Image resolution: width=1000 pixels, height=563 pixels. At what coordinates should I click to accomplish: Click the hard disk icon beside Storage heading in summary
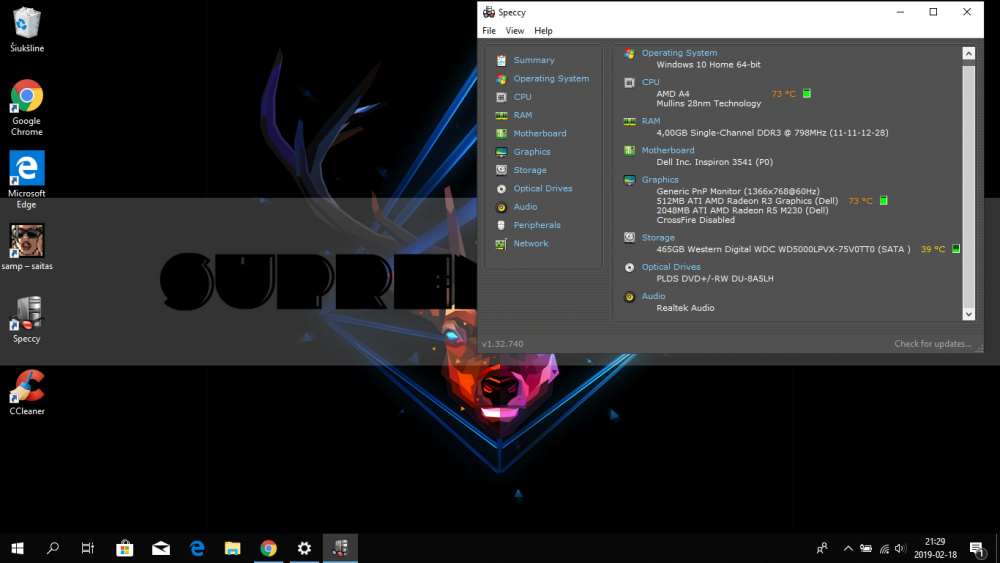[x=629, y=238]
